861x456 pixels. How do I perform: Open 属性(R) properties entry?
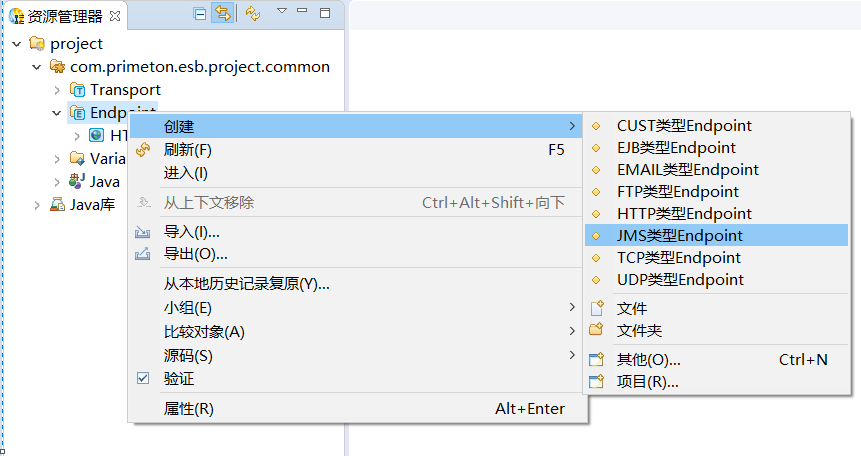pos(189,408)
